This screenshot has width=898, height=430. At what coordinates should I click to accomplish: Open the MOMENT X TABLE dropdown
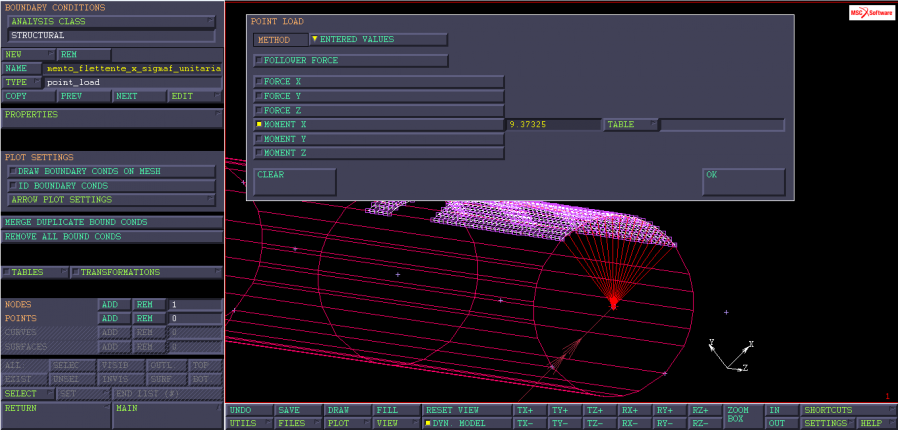[631, 124]
